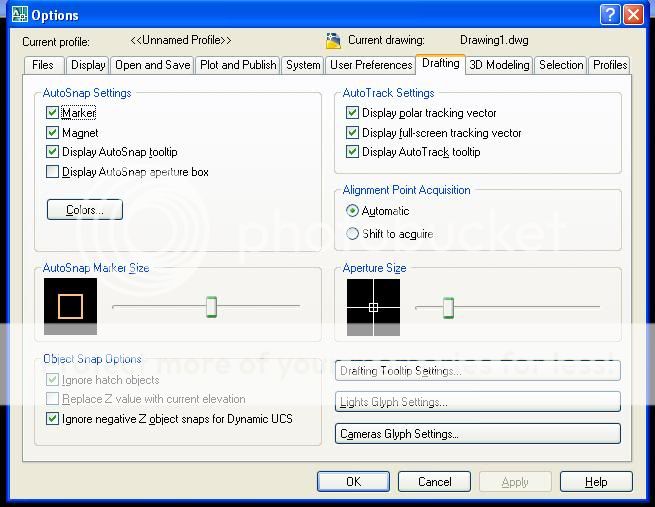Switch to 3D Modeling tab
This screenshot has width=655, height=507.
click(499, 65)
